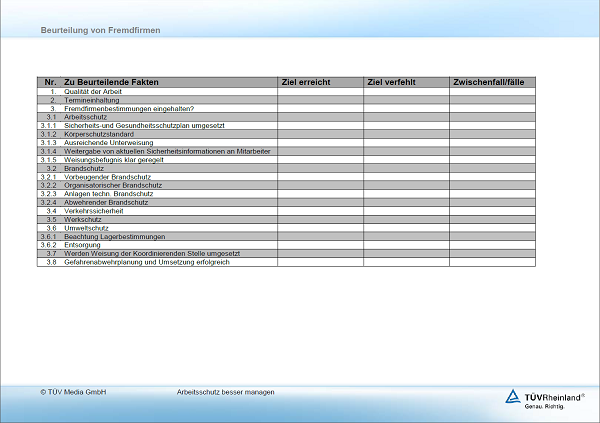Click 'Ziel verfehlt' cell for Termineinhaltung
The width and height of the screenshot is (600, 423).
(x=406, y=100)
